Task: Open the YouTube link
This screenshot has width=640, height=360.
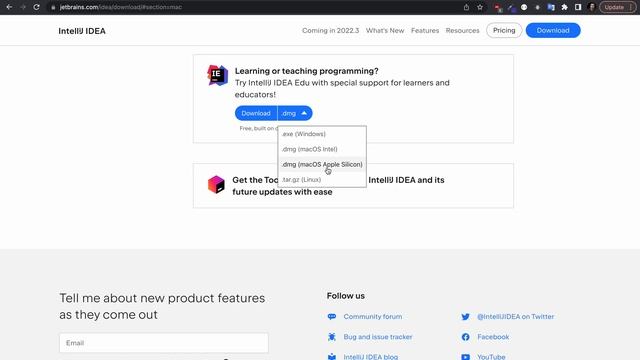Action: tap(491, 357)
